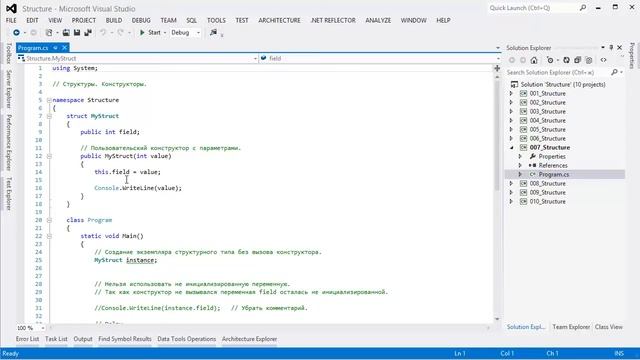Click the Quick Launch search icon

pyautogui.click(x=583, y=8)
